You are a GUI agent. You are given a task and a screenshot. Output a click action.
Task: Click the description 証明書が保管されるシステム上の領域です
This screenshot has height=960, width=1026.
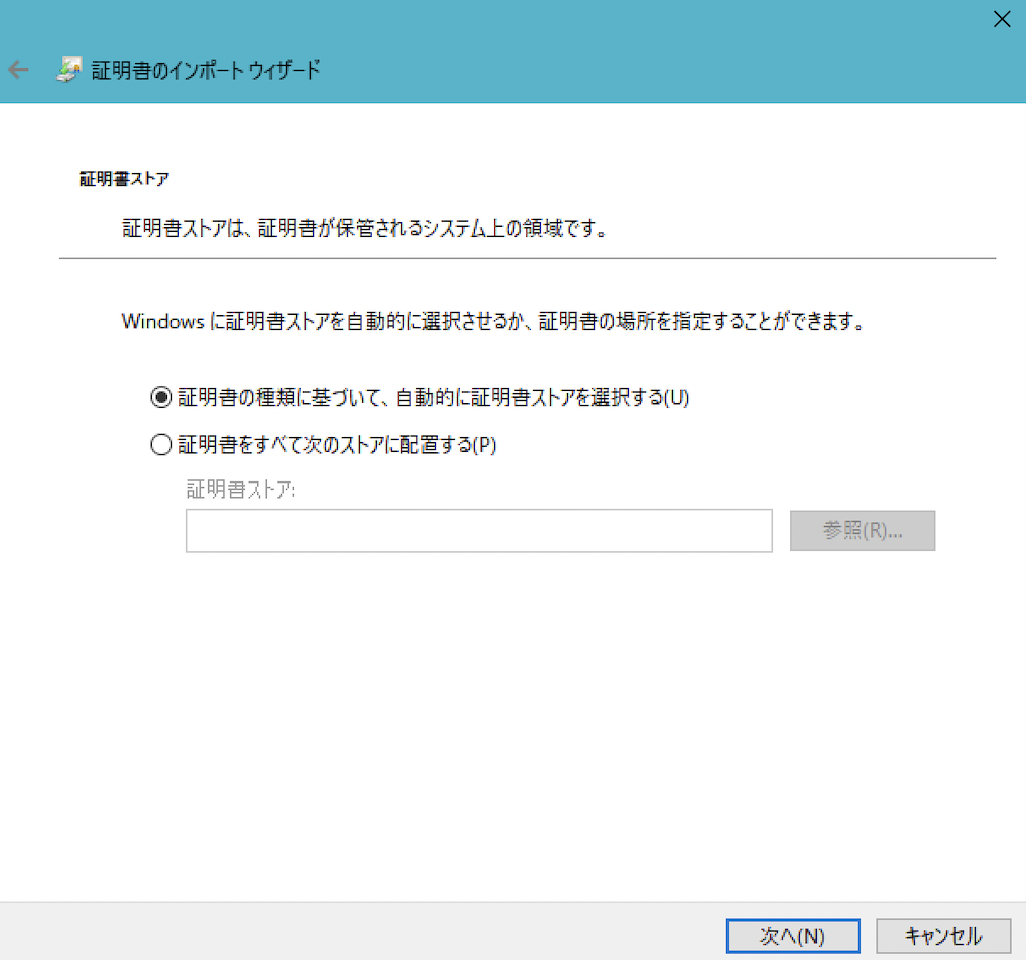point(364,229)
